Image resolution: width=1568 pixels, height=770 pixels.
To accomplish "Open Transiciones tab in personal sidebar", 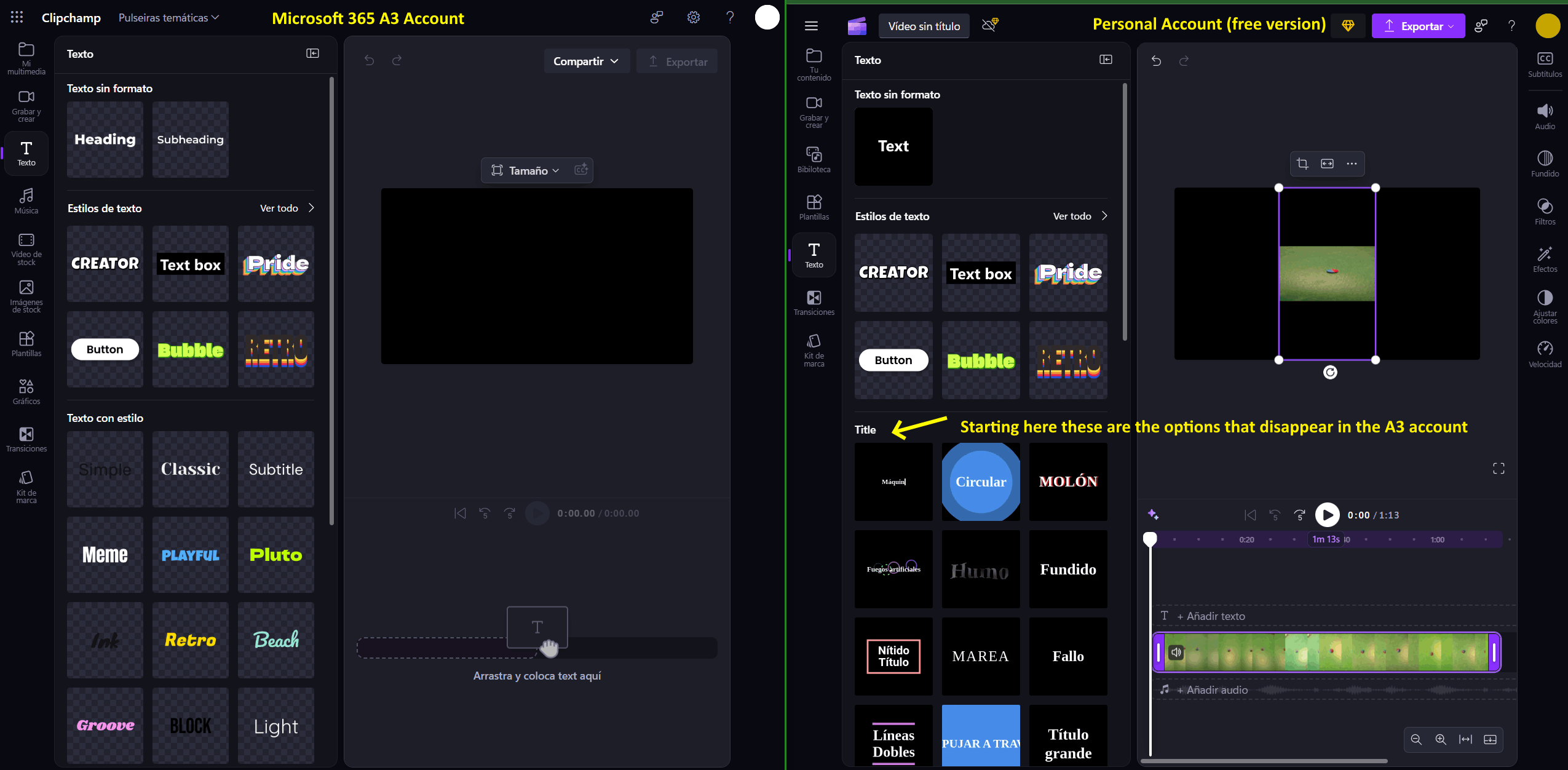I will click(x=814, y=303).
